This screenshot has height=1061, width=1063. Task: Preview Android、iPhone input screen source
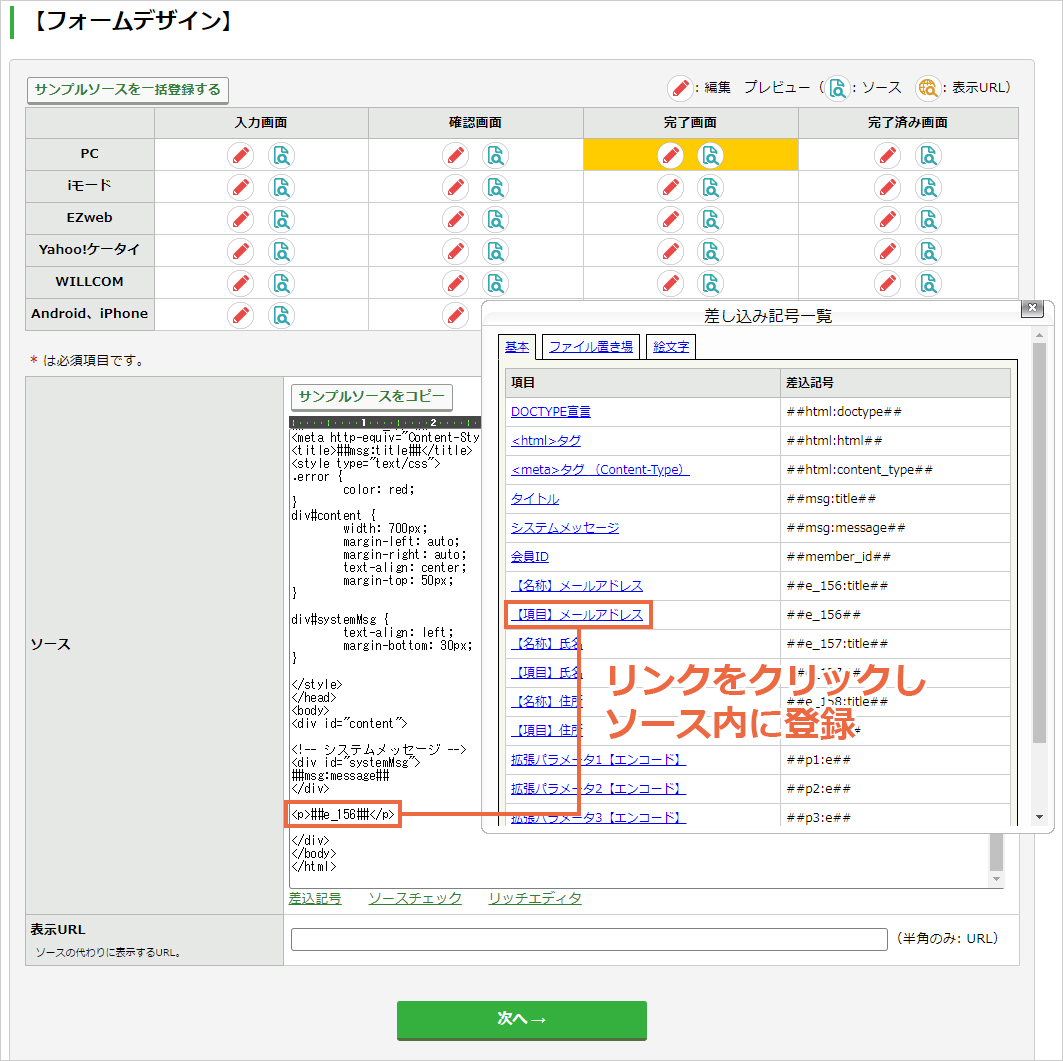point(281,315)
